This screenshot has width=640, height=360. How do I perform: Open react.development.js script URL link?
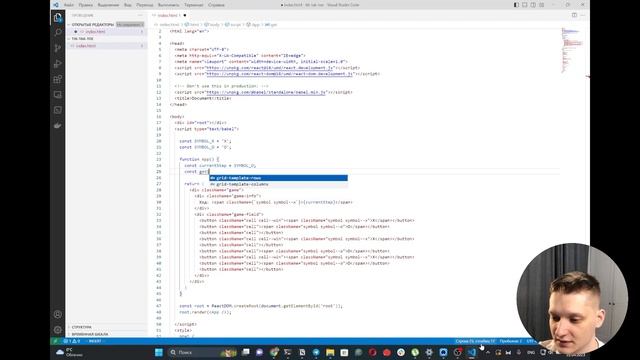click(270, 68)
